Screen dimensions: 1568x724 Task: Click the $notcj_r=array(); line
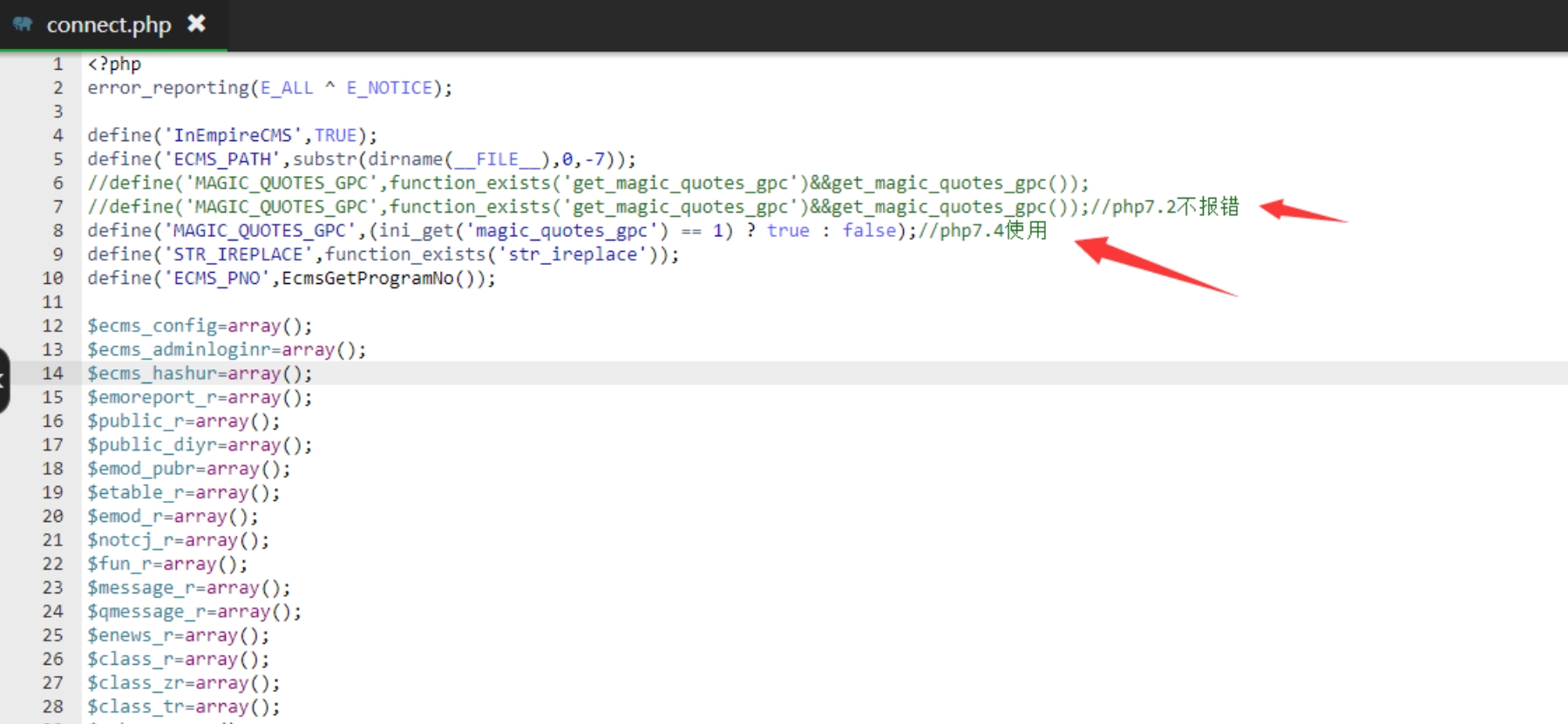[179, 540]
